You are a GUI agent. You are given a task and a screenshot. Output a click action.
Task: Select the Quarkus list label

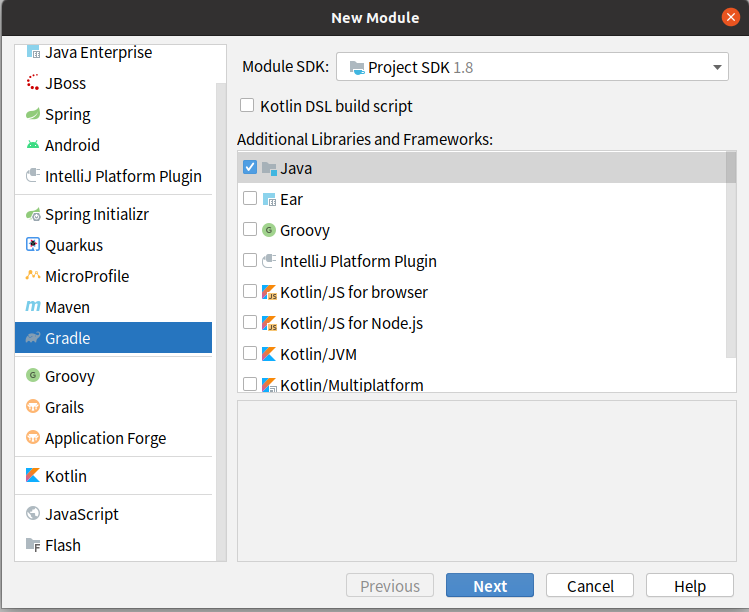[74, 245]
